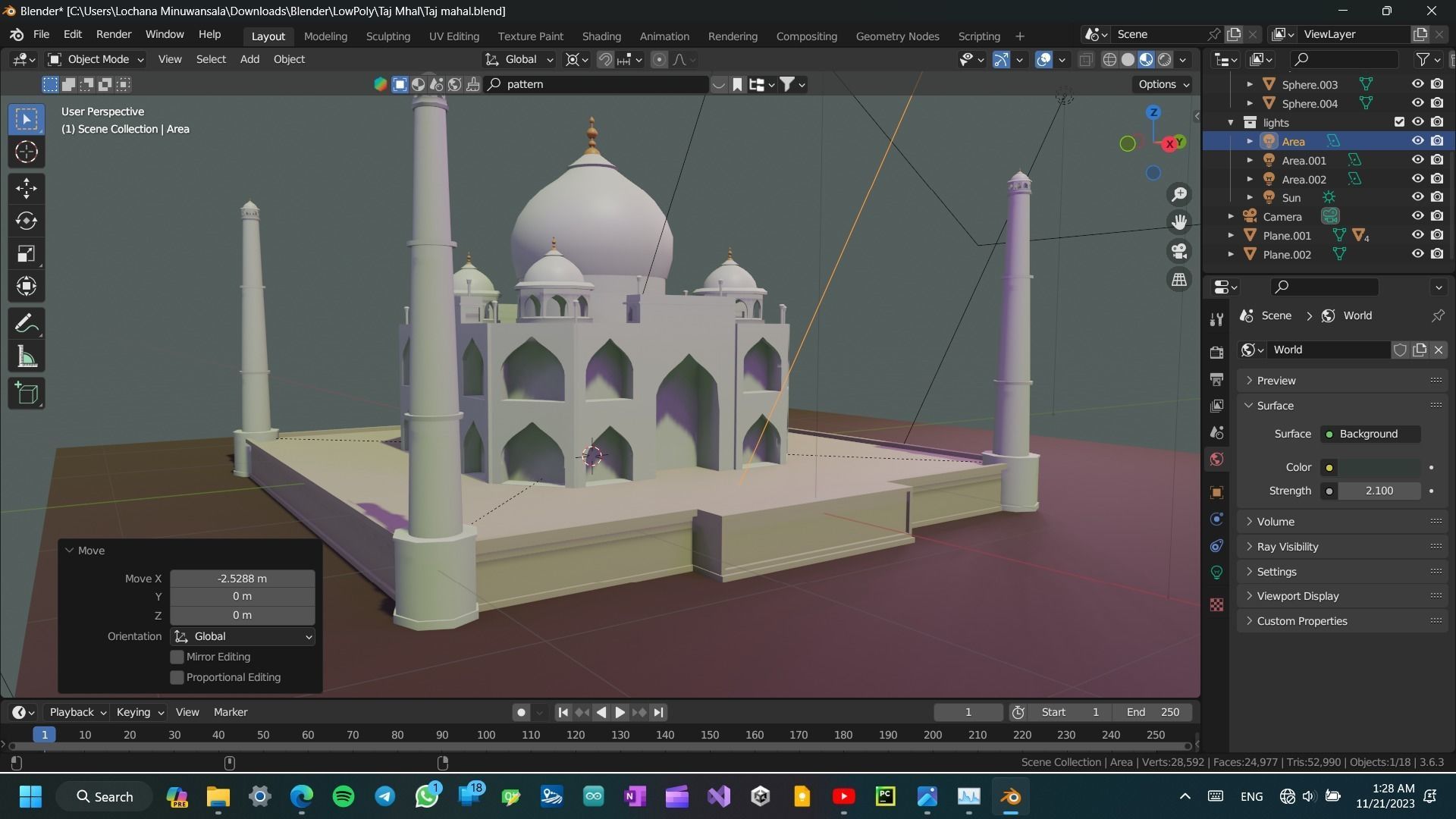Select the Transform tool

tap(27, 286)
